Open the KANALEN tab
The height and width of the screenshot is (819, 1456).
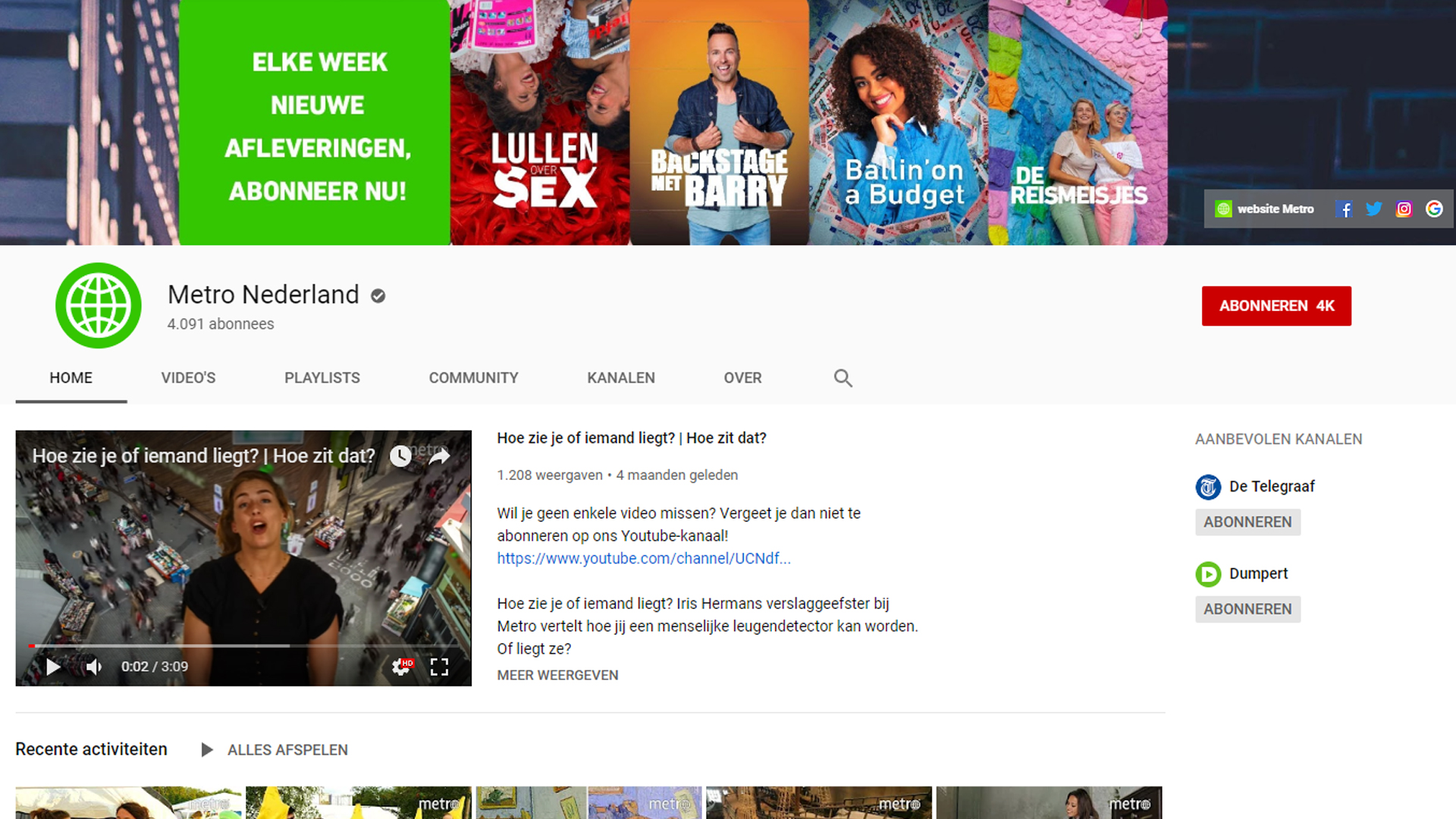[x=621, y=378]
